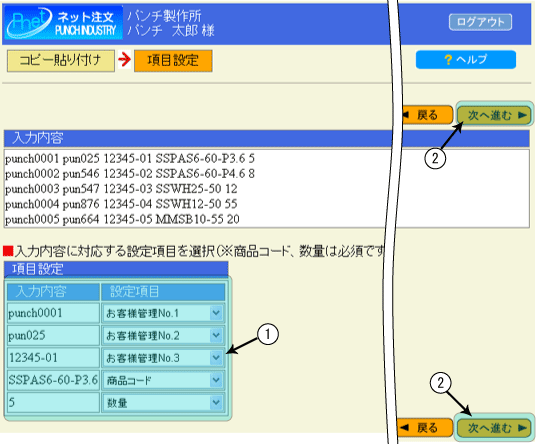The width and height of the screenshot is (536, 444).
Task: Open the お客様管理No.1 dropdown
Action: (163, 313)
